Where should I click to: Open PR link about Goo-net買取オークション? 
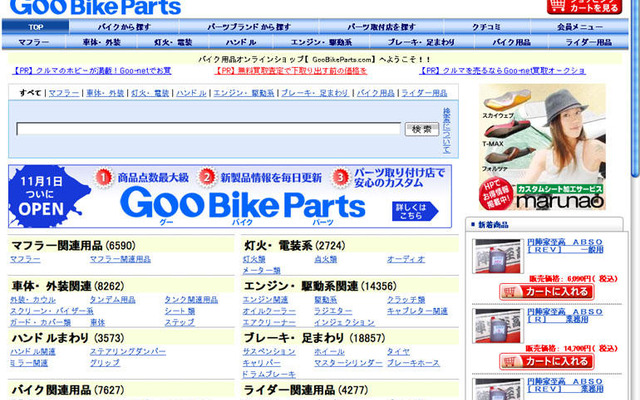point(502,71)
